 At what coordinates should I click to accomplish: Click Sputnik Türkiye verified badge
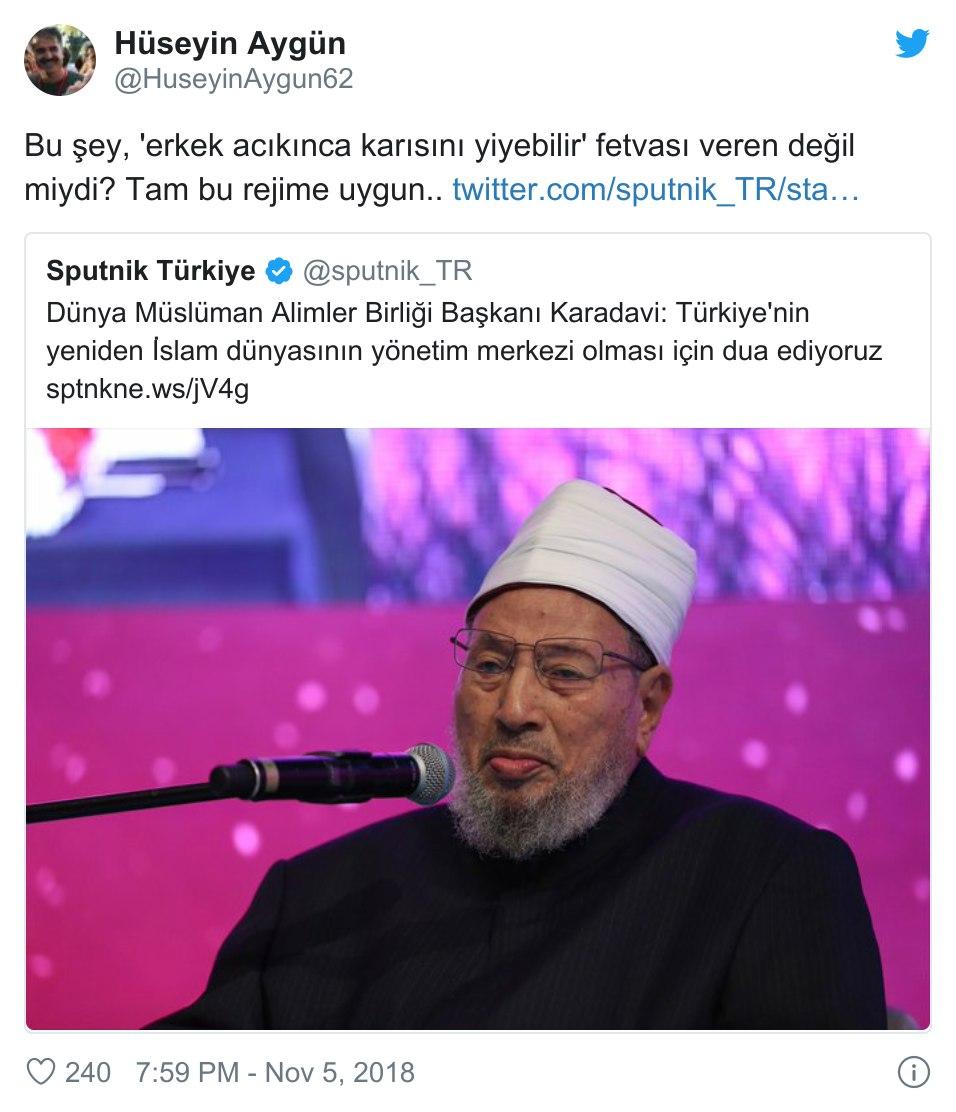pos(279,271)
